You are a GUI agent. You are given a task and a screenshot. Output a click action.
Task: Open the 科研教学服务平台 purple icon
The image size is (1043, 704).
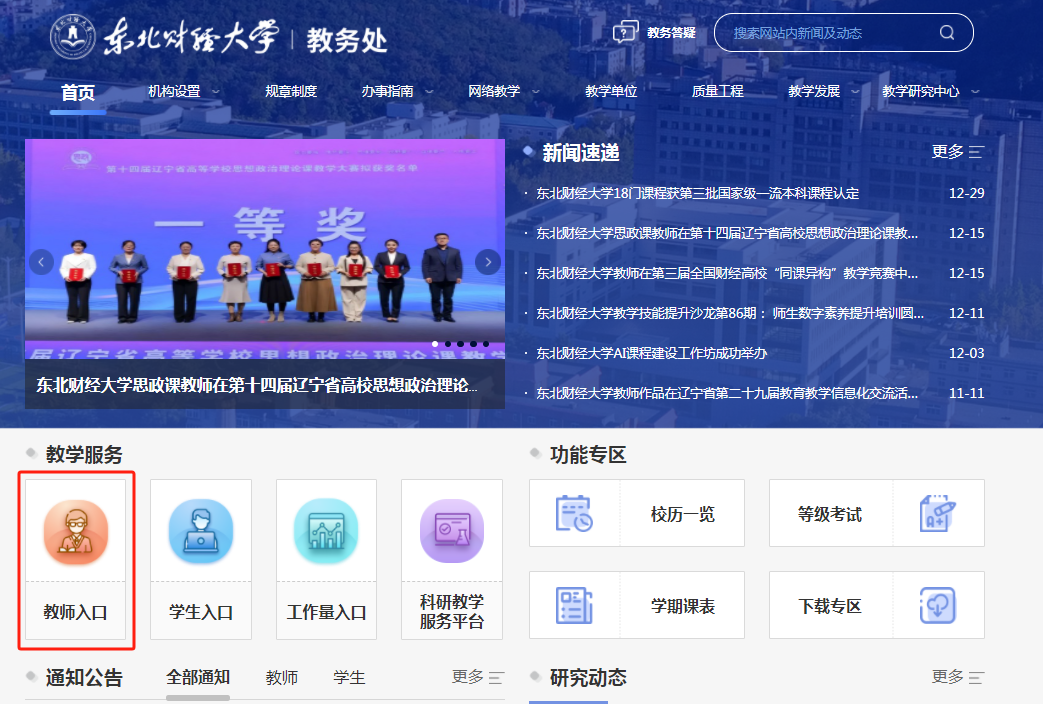[452, 532]
